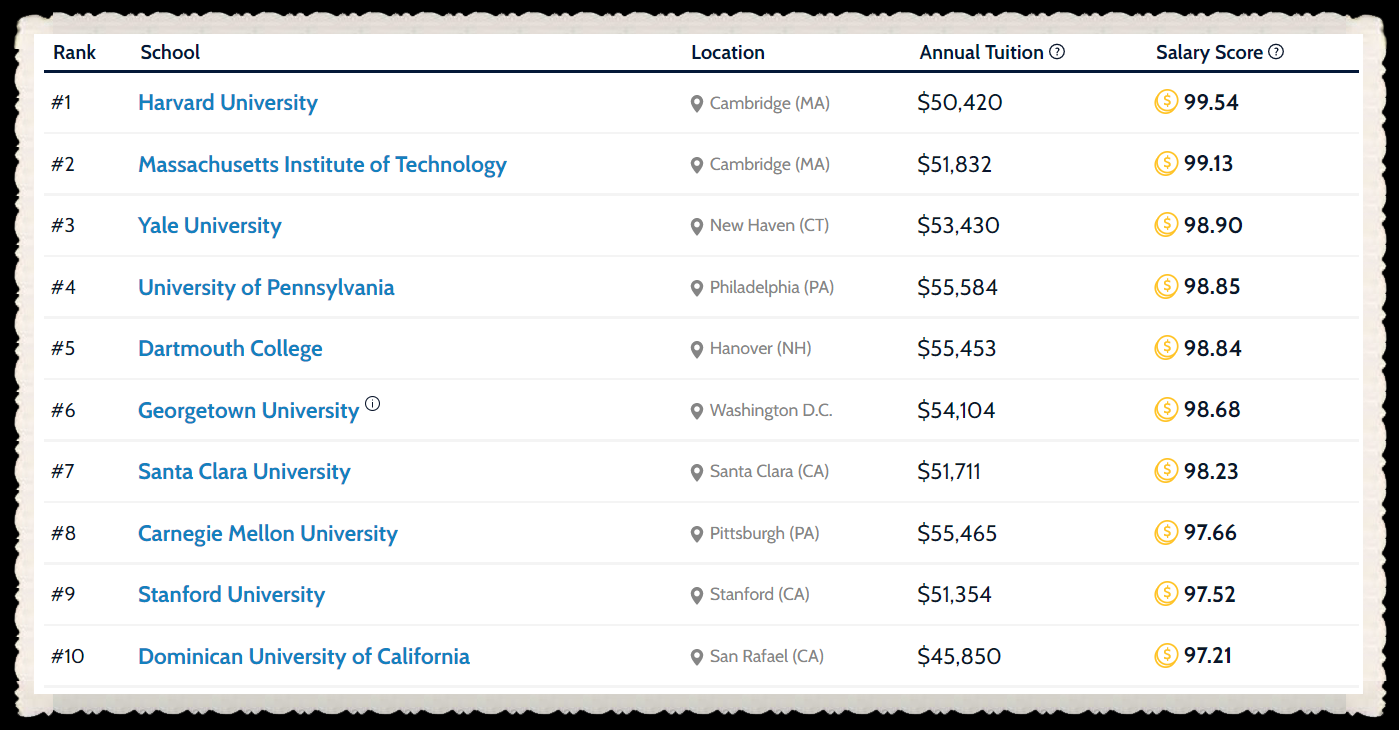Open the Harvard University link

point(228,103)
